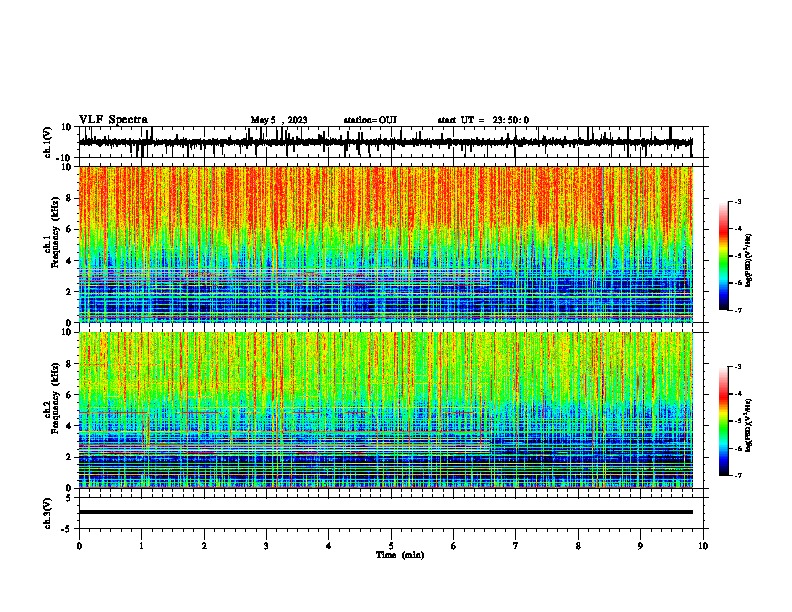Click the 'ch.2 Frequency (kHz)' axis label
This screenshot has width=792, height=612.
(x=52, y=398)
